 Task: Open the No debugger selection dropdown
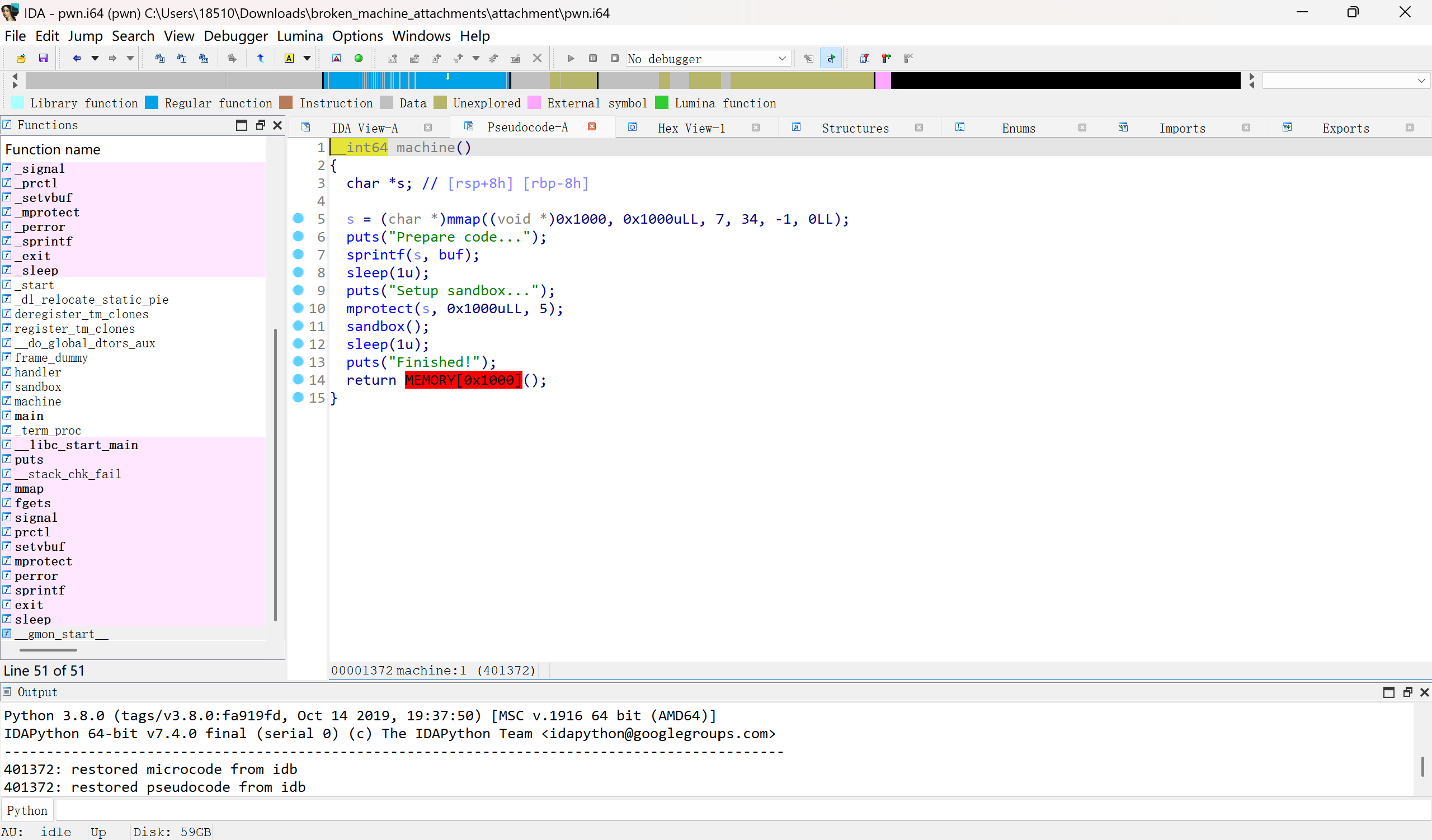[x=708, y=59]
